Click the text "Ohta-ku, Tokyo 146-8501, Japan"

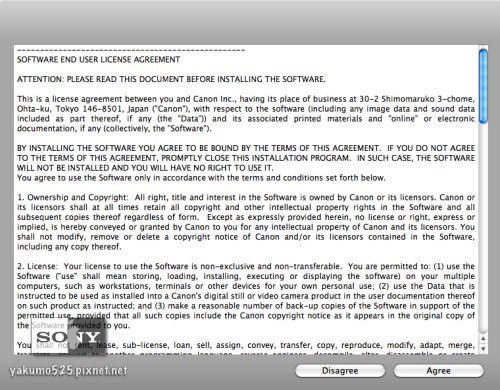click(x=83, y=109)
